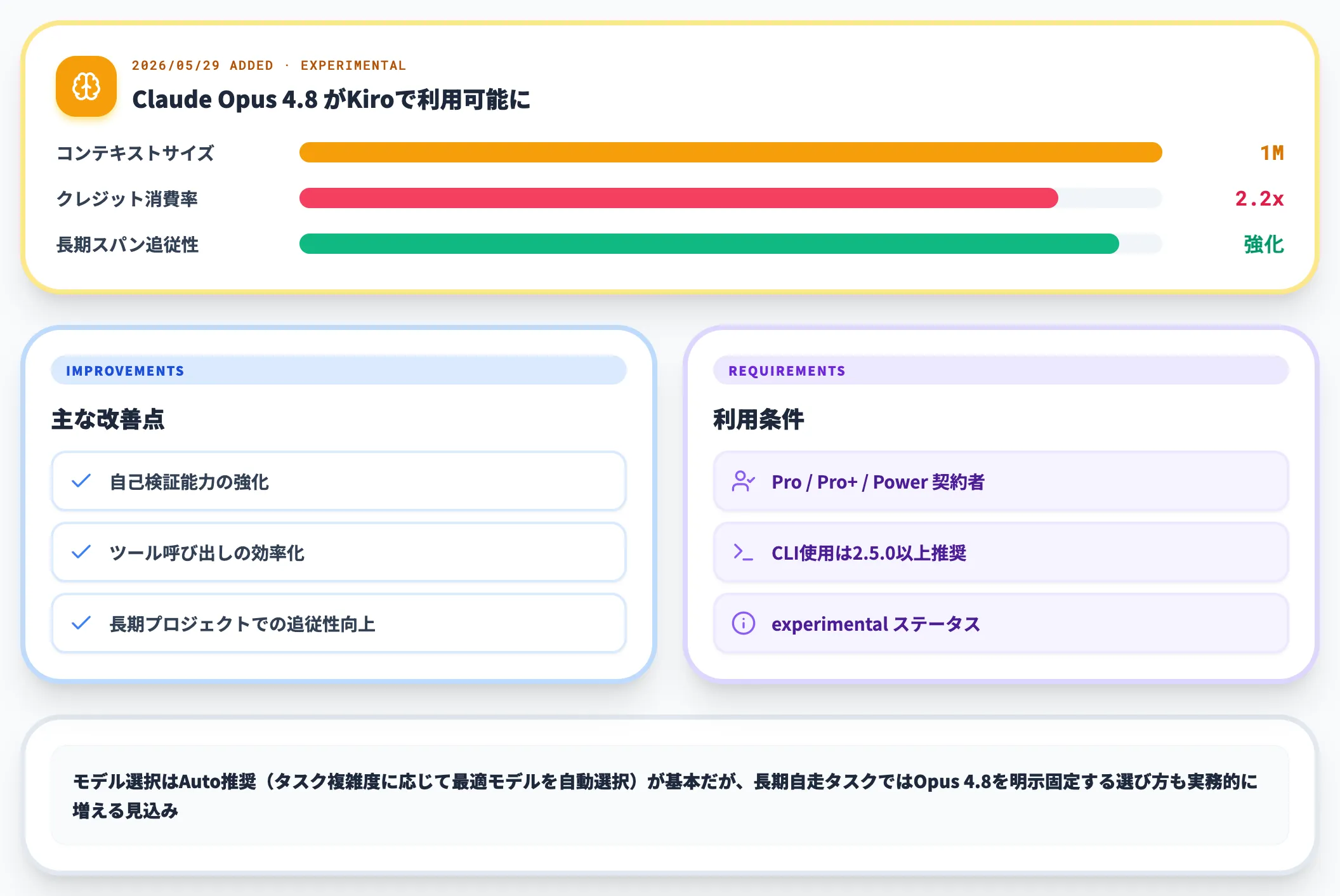Viewport: 1340px width, 896px height.
Task: Click the クレジット消費率 label
Action: [x=127, y=199]
